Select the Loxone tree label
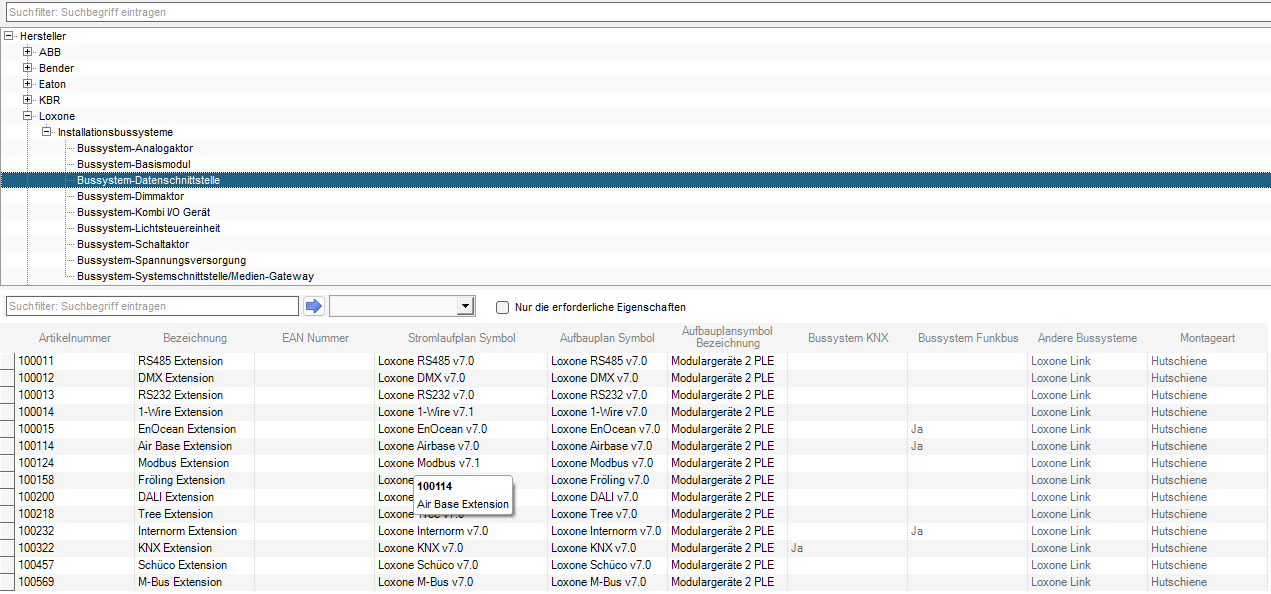Viewport: 1271px width, 594px height. 57,116
